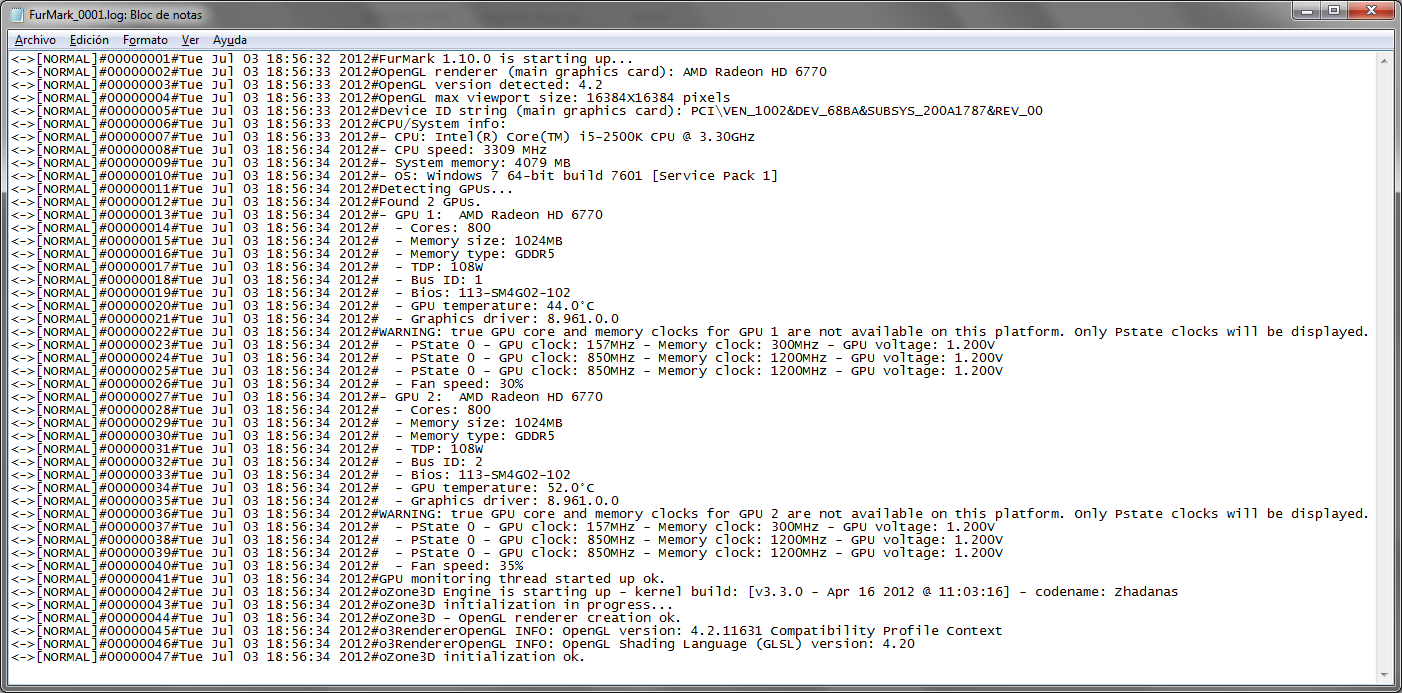Open the Archivo menu
Screen dimensions: 1402x693
click(x=35, y=40)
